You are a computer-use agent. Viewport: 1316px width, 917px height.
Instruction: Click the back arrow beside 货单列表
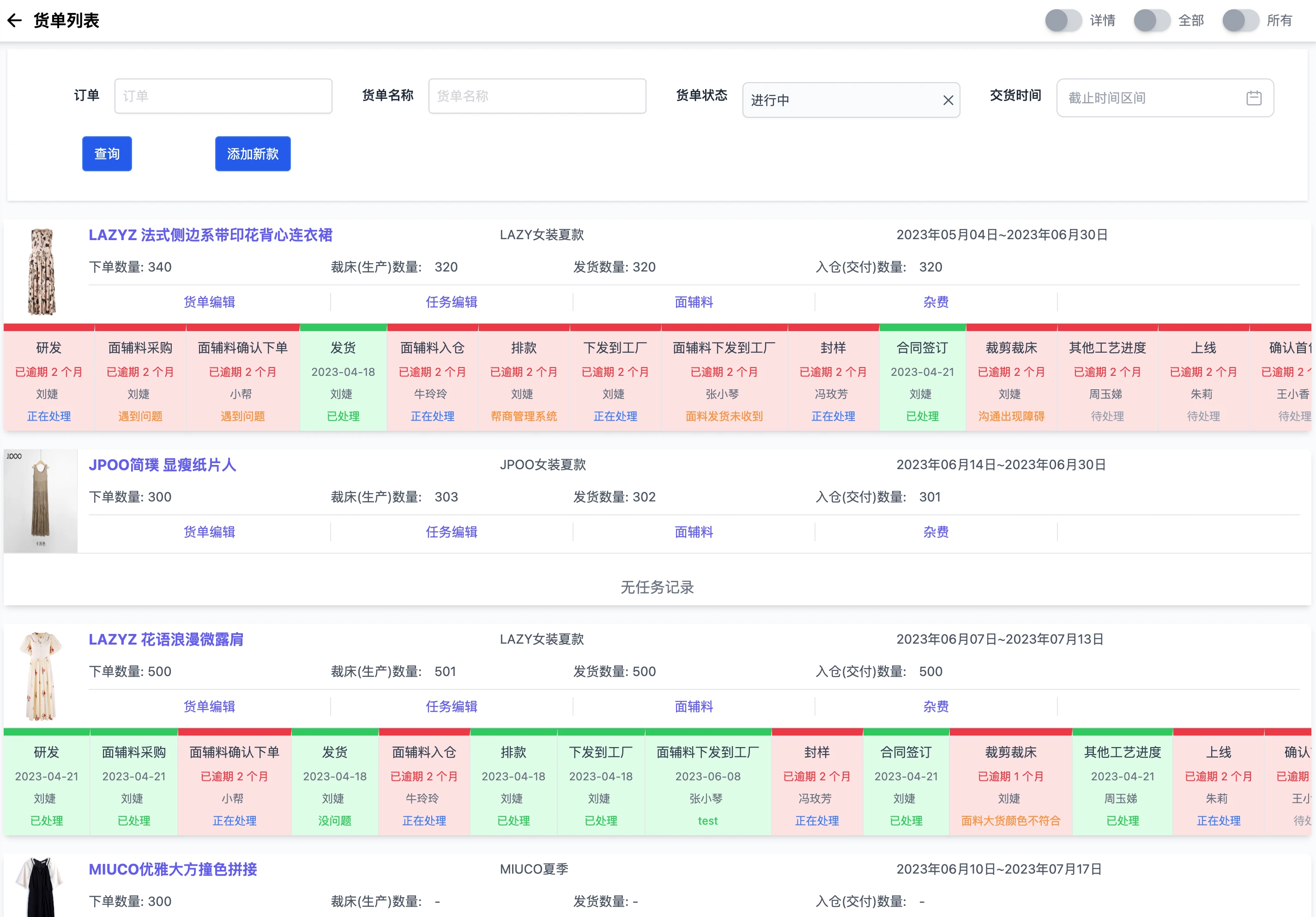14,21
